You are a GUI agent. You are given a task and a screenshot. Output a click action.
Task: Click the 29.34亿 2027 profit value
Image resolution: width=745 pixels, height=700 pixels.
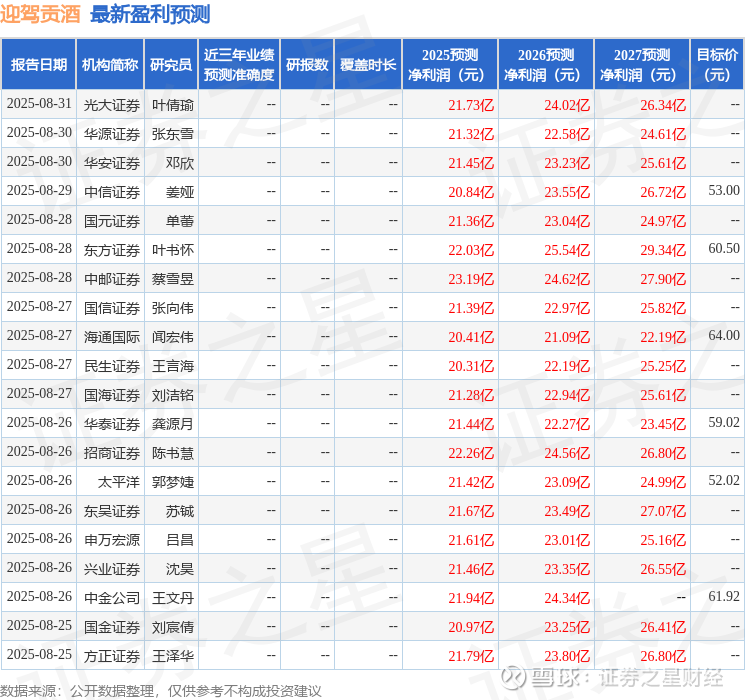[663, 250]
